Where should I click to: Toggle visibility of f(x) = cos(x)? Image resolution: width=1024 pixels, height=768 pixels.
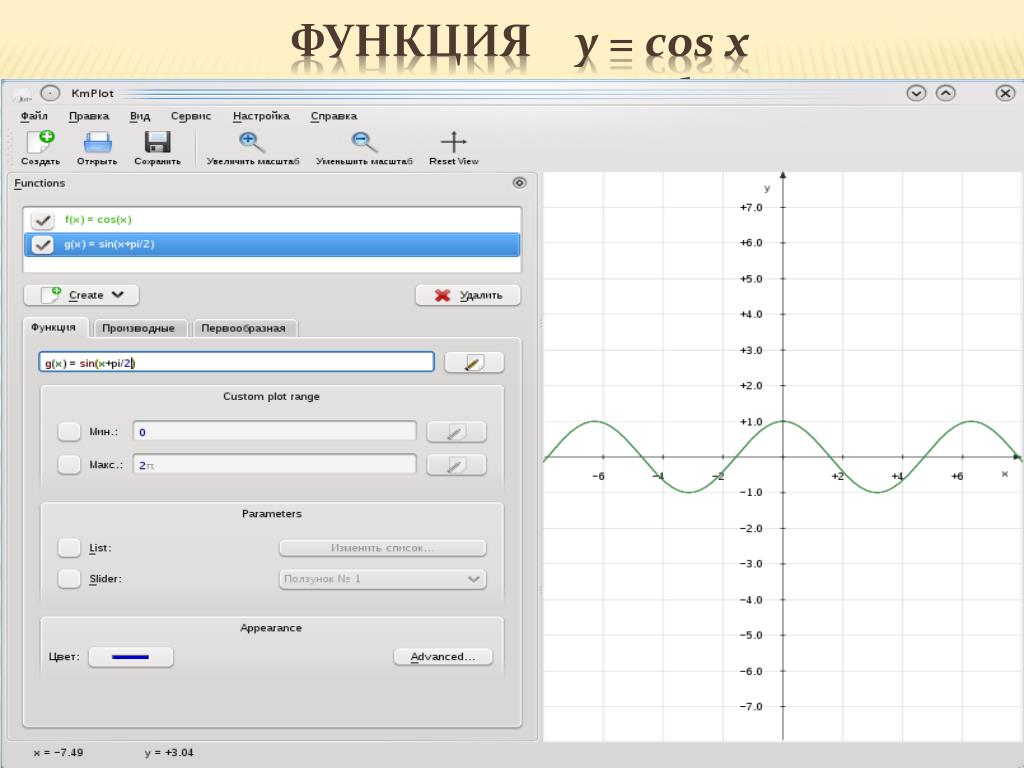click(x=42, y=220)
